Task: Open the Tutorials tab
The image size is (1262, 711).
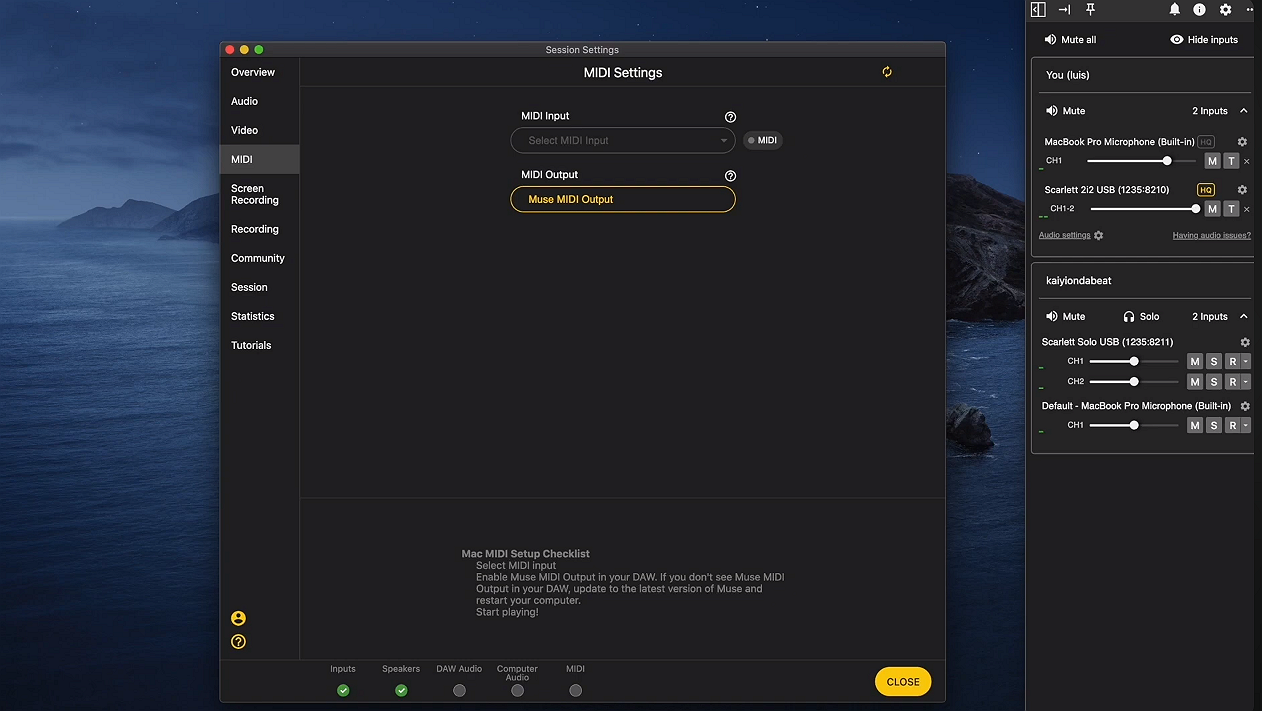Action: [x=251, y=345]
